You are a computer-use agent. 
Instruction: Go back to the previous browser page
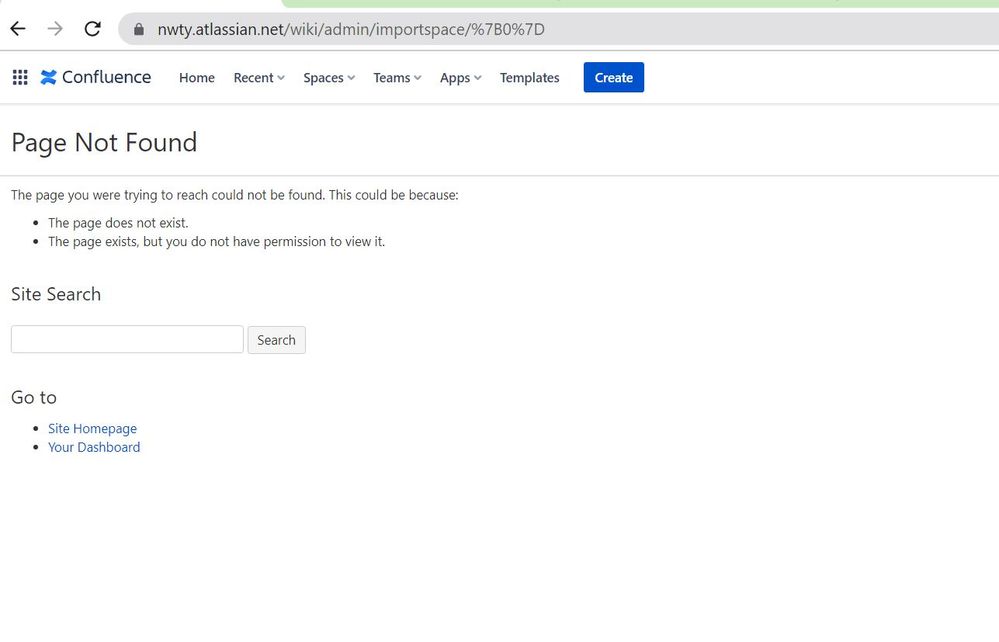[18, 29]
